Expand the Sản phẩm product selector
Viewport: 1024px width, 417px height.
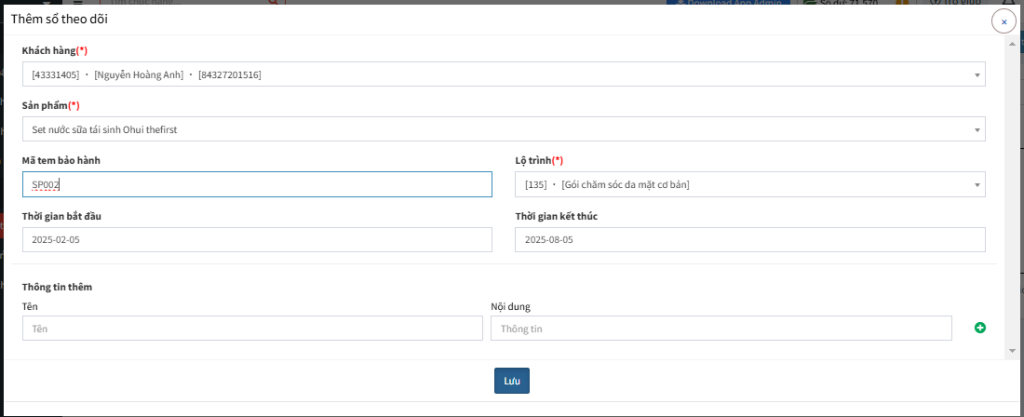tap(504, 129)
